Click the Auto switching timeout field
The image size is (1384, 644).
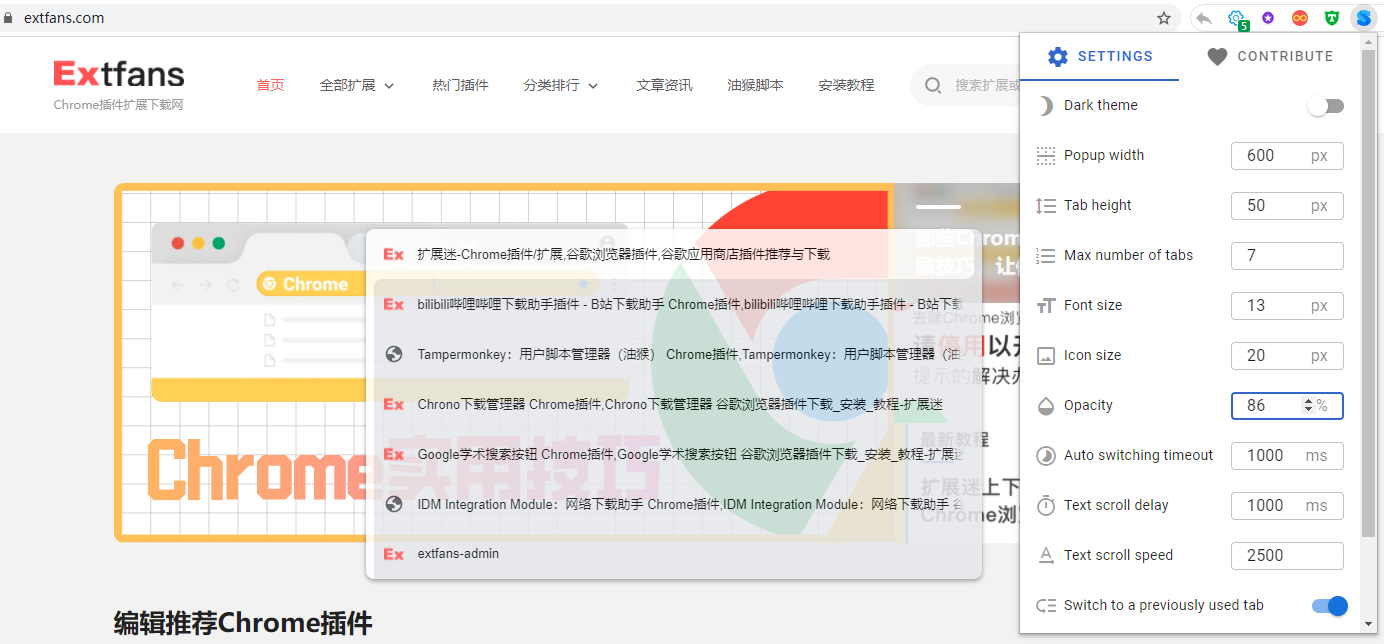tap(1287, 456)
